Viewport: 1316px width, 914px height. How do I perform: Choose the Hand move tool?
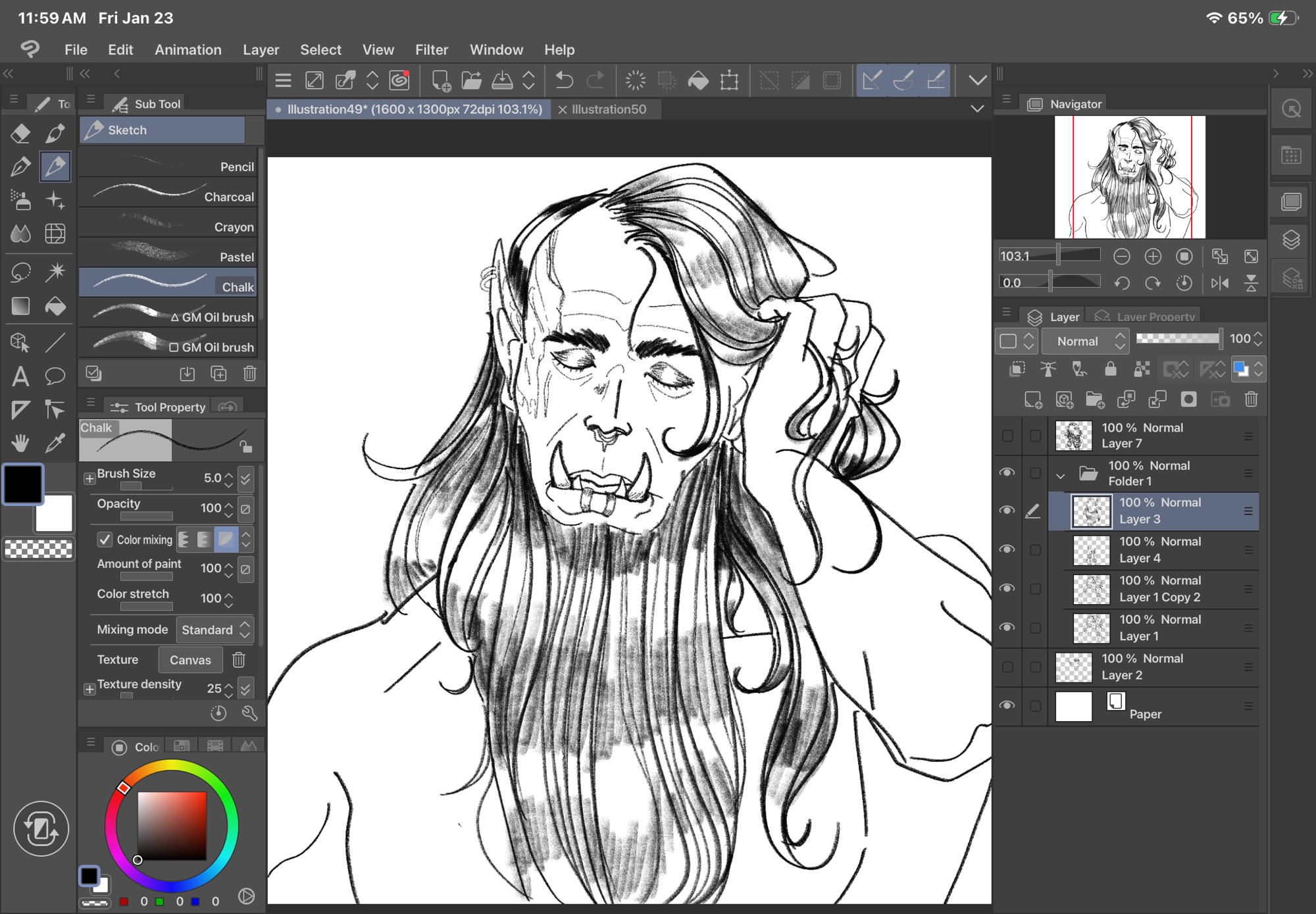click(x=20, y=444)
